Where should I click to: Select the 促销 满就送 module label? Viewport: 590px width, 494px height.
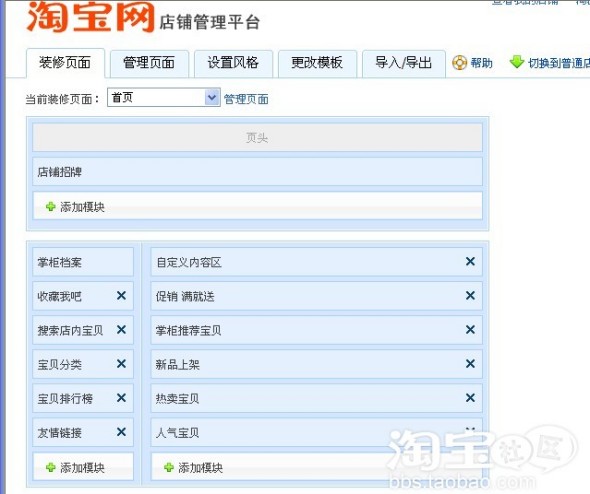185,296
